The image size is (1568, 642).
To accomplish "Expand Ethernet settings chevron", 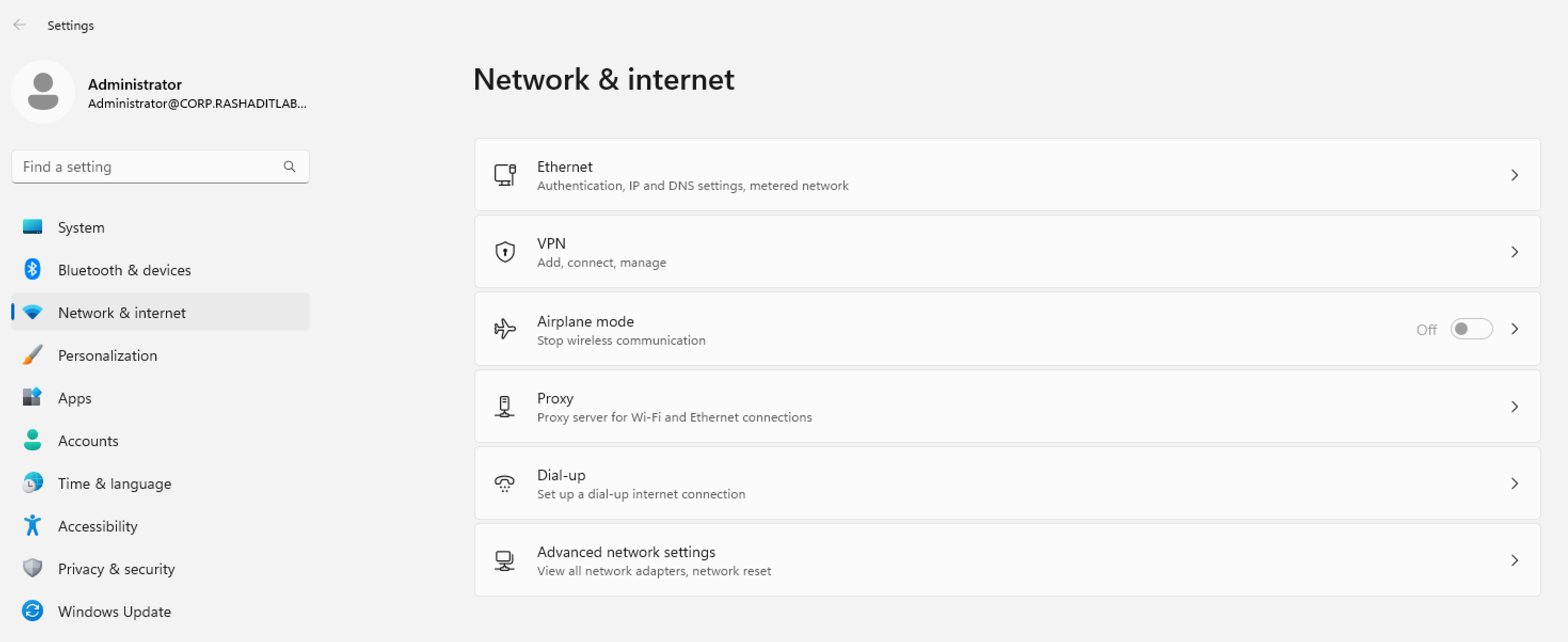I will (1515, 175).
